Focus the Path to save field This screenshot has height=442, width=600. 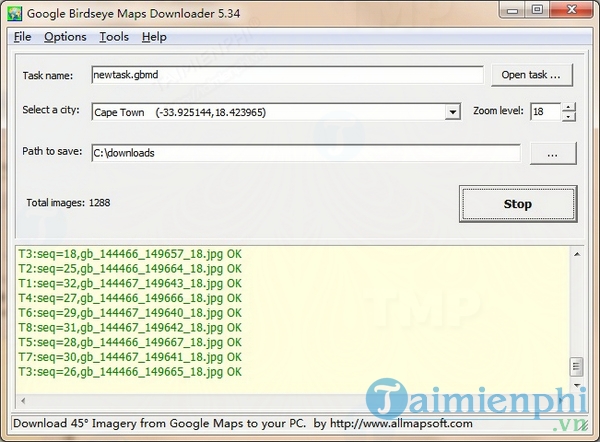(x=306, y=153)
